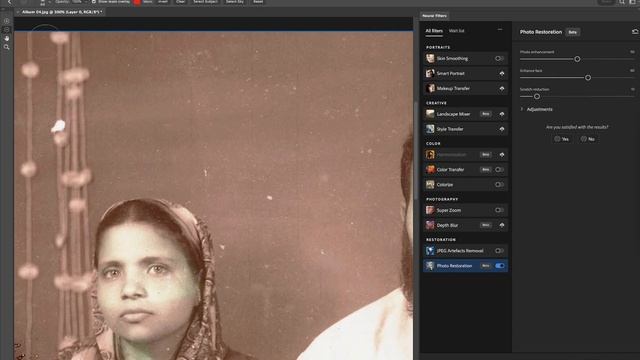Screen dimensions: 640x360
Task: Switch to the All filters tab
Action: point(434,31)
